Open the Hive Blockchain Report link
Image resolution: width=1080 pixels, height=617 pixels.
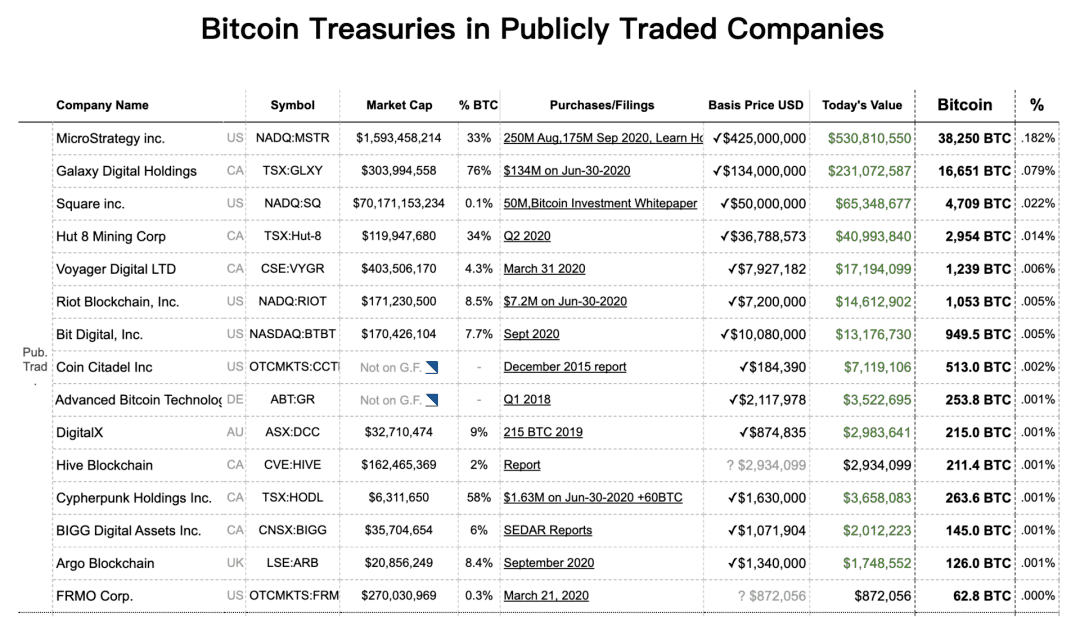pos(521,465)
